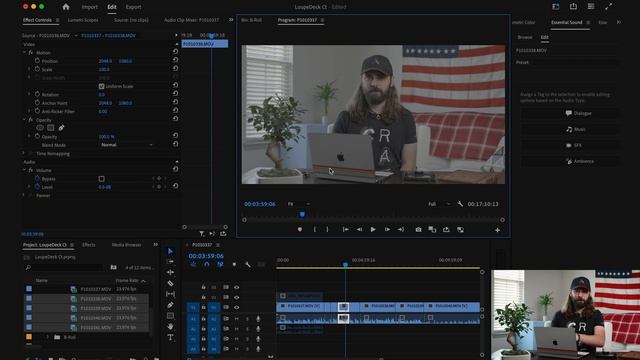Toggle the Volume Bypass checkbox
Screen dimensions: 640x360
pyautogui.click(x=102, y=179)
